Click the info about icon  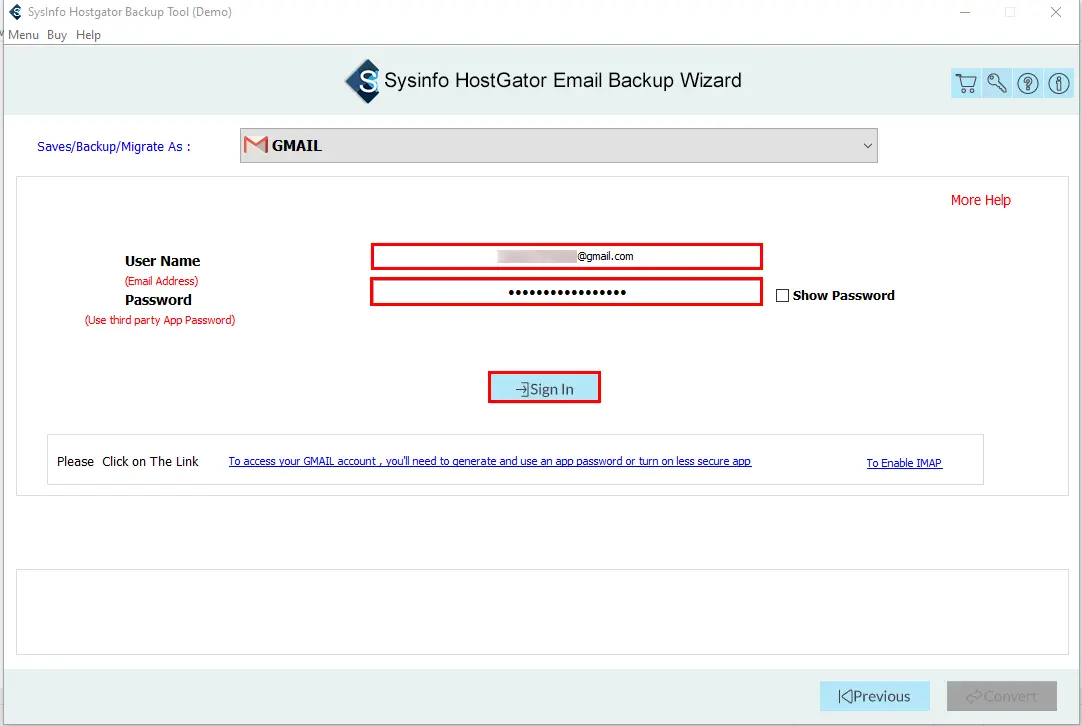point(1059,84)
